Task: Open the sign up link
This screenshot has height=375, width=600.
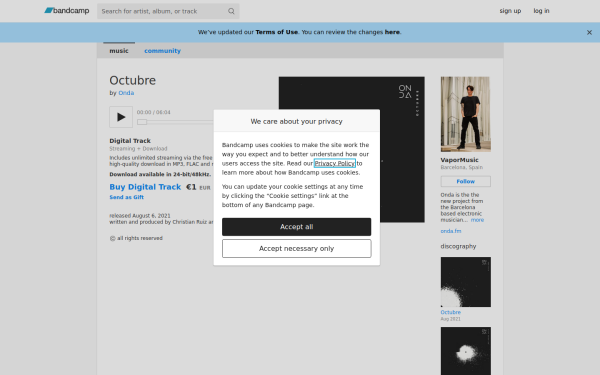Action: click(510, 11)
